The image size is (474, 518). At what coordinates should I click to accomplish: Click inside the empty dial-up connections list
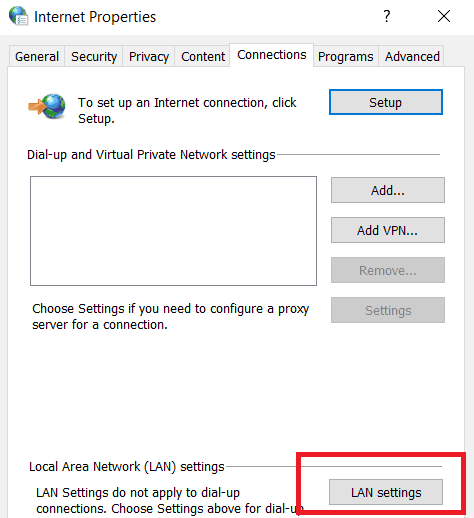tap(173, 231)
